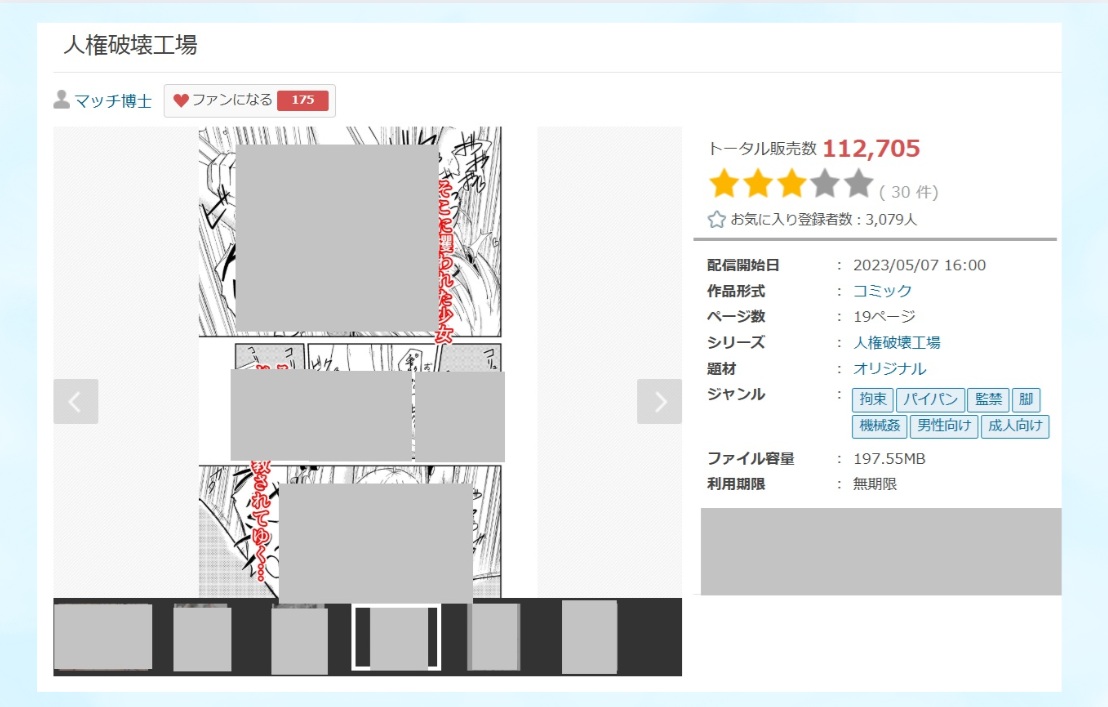Open the series link next to シリーズ
This screenshot has height=707, width=1108.
(x=896, y=343)
